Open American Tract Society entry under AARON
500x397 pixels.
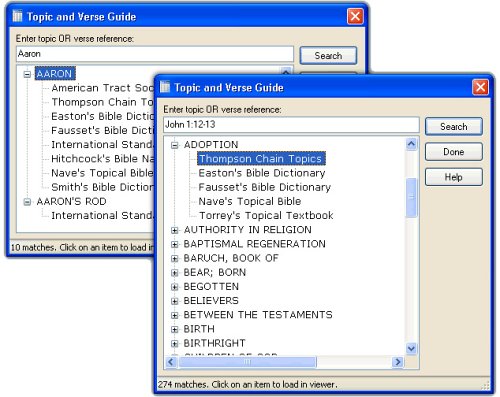(x=102, y=88)
